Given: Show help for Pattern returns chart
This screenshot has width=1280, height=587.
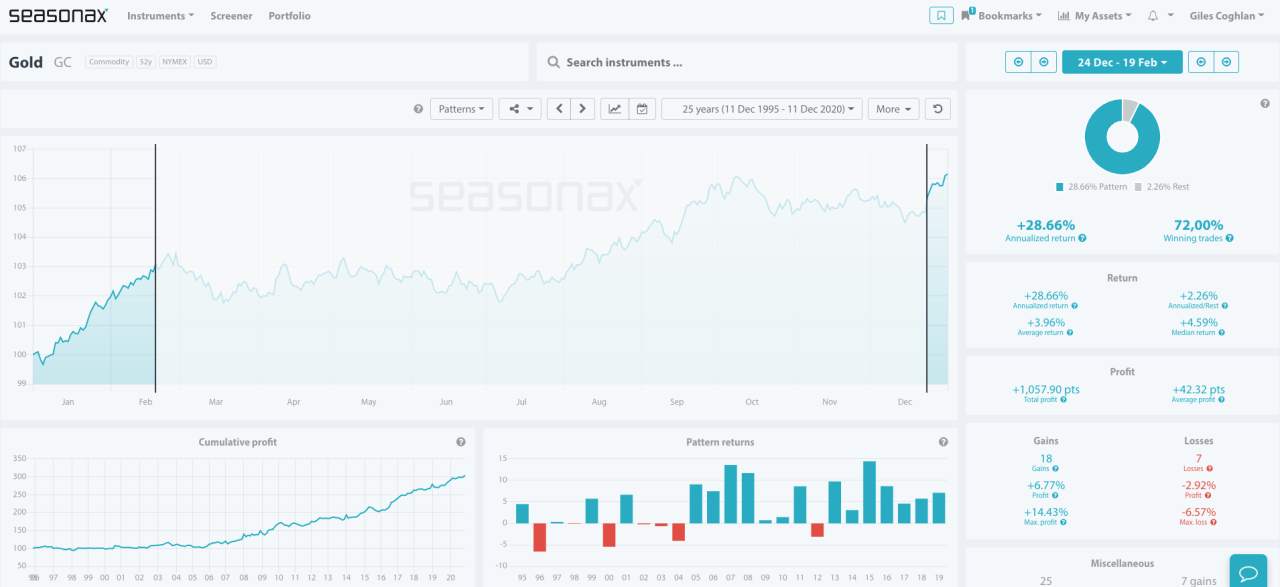Looking at the screenshot, I should point(943,442).
